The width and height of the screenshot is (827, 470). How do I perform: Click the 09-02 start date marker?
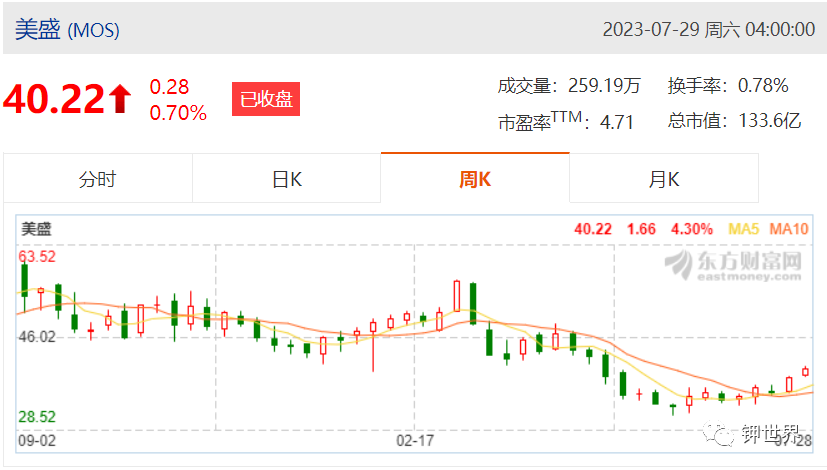tap(37, 440)
